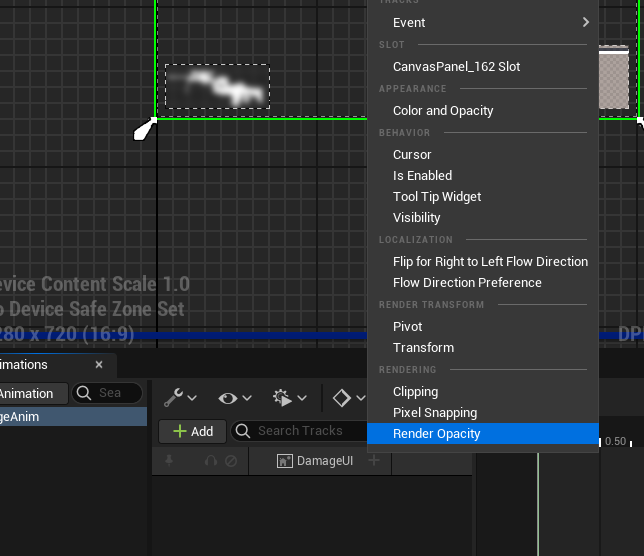Focus the animation search field
This screenshot has height=556, width=644.
(107, 393)
